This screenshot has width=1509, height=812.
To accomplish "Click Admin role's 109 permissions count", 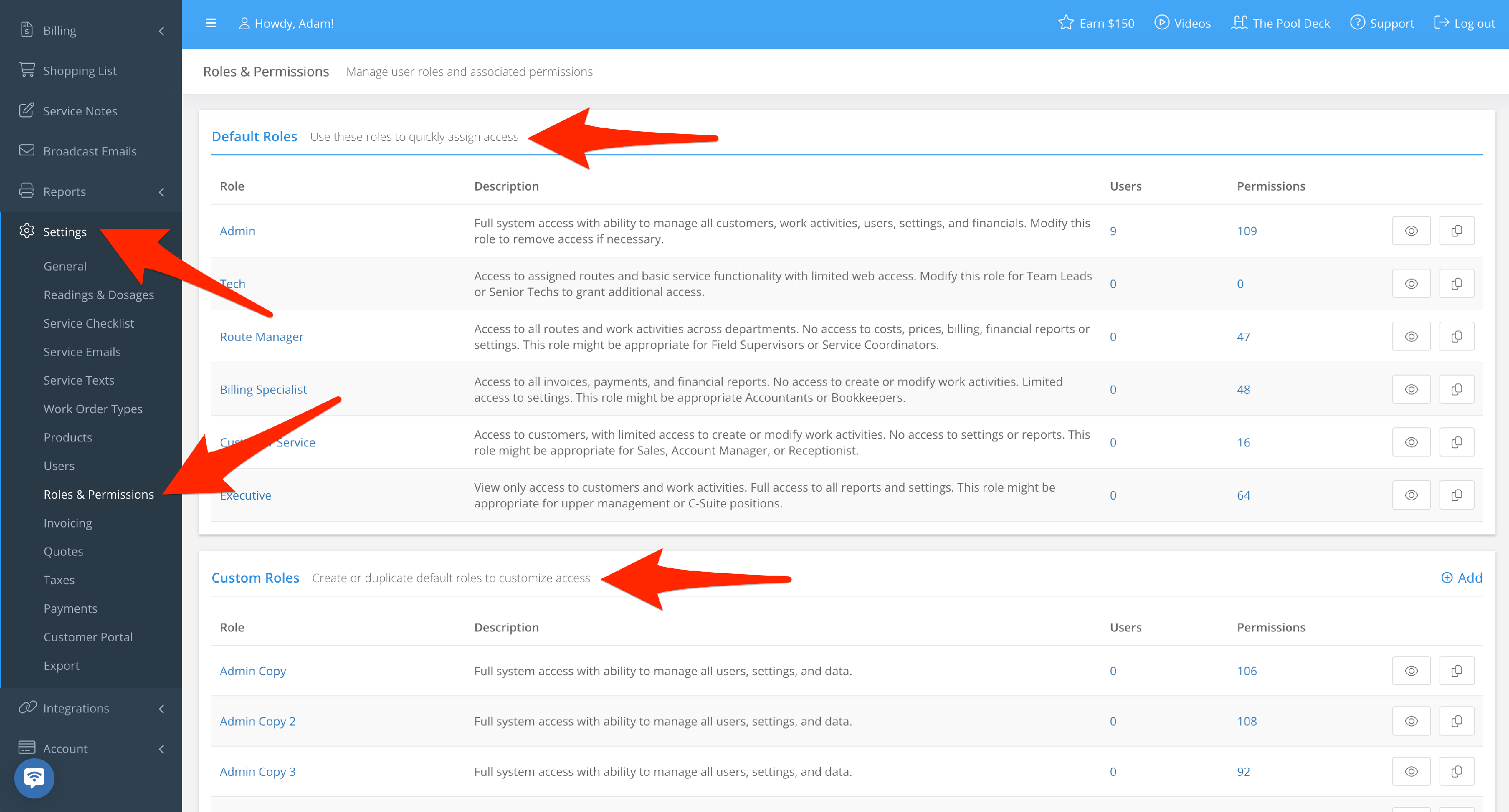I will pos(1246,231).
